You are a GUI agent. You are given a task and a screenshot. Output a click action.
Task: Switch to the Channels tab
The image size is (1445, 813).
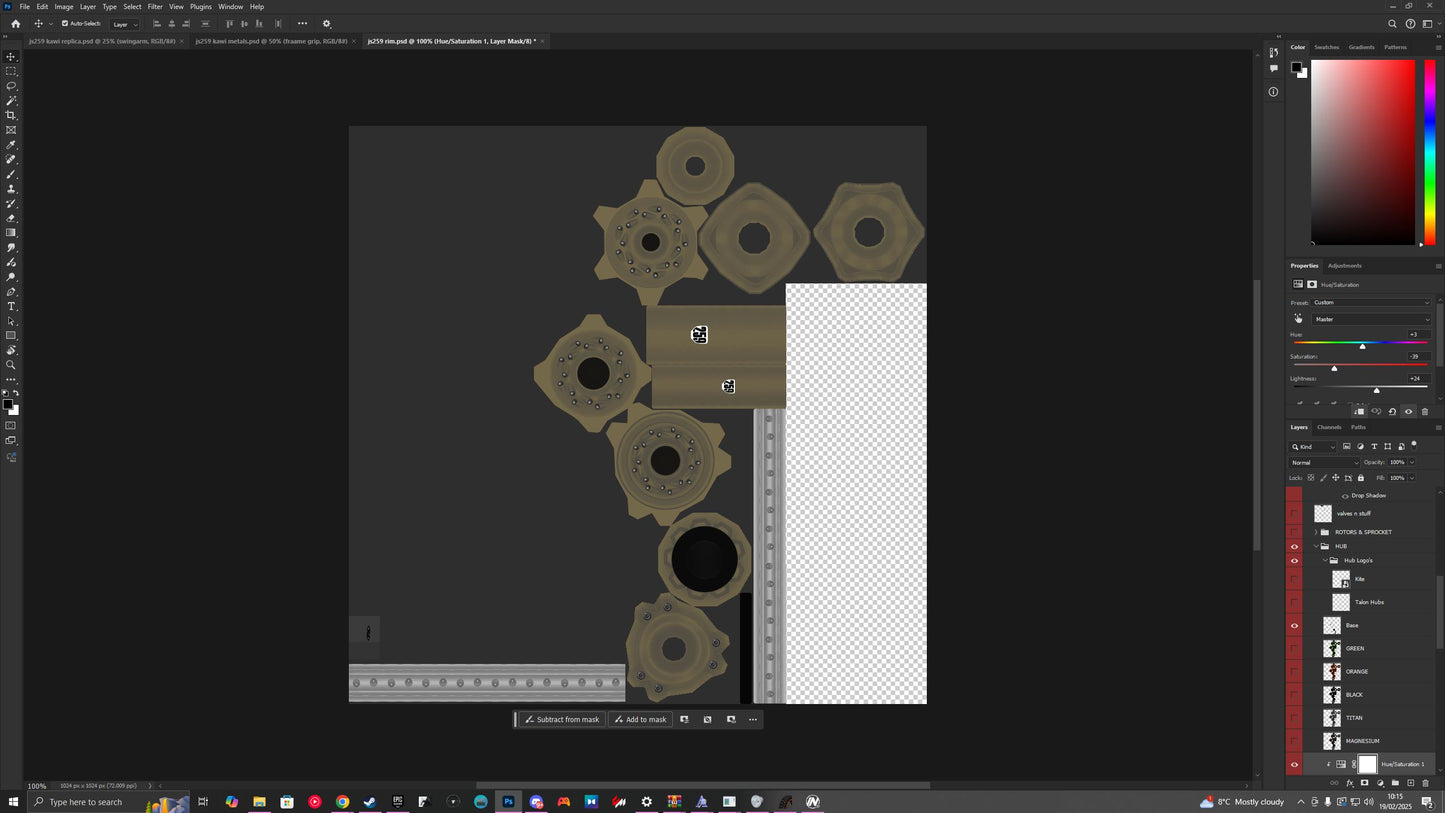pos(1329,427)
